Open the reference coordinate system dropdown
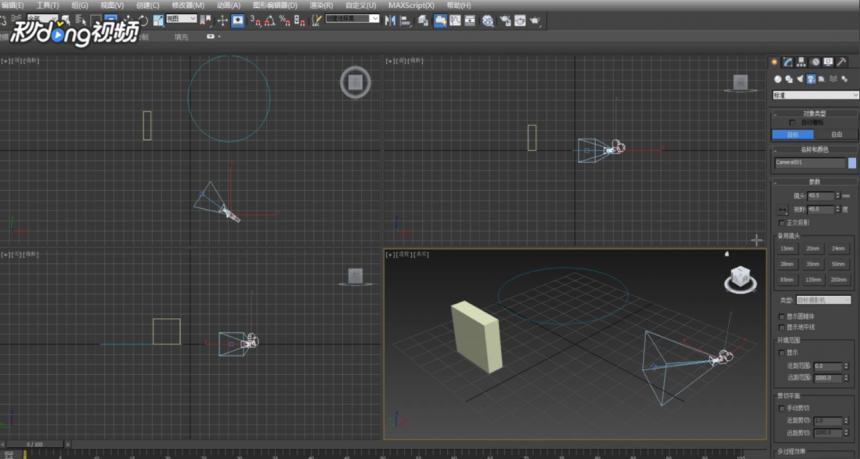Viewport: 860px width, 459px height. click(x=182, y=19)
